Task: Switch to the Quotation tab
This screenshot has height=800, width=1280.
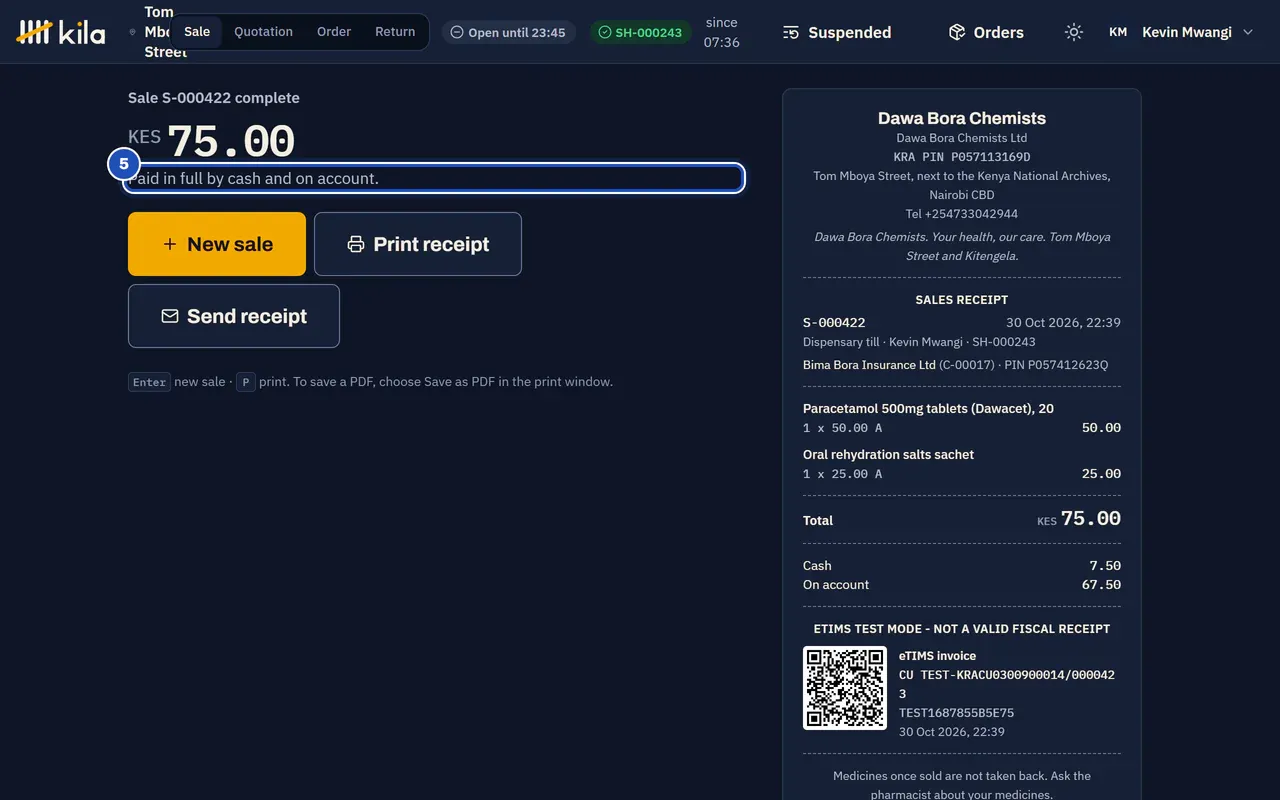Action: click(264, 32)
